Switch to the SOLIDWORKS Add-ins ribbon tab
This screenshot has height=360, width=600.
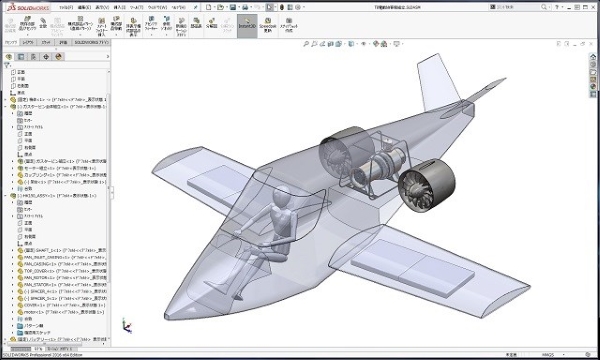coord(91,42)
